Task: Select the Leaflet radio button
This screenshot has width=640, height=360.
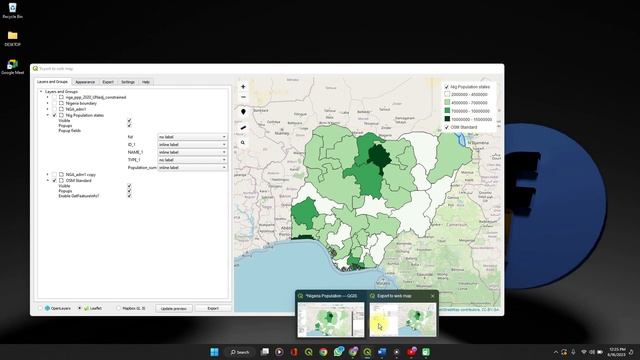Action: pos(80,308)
